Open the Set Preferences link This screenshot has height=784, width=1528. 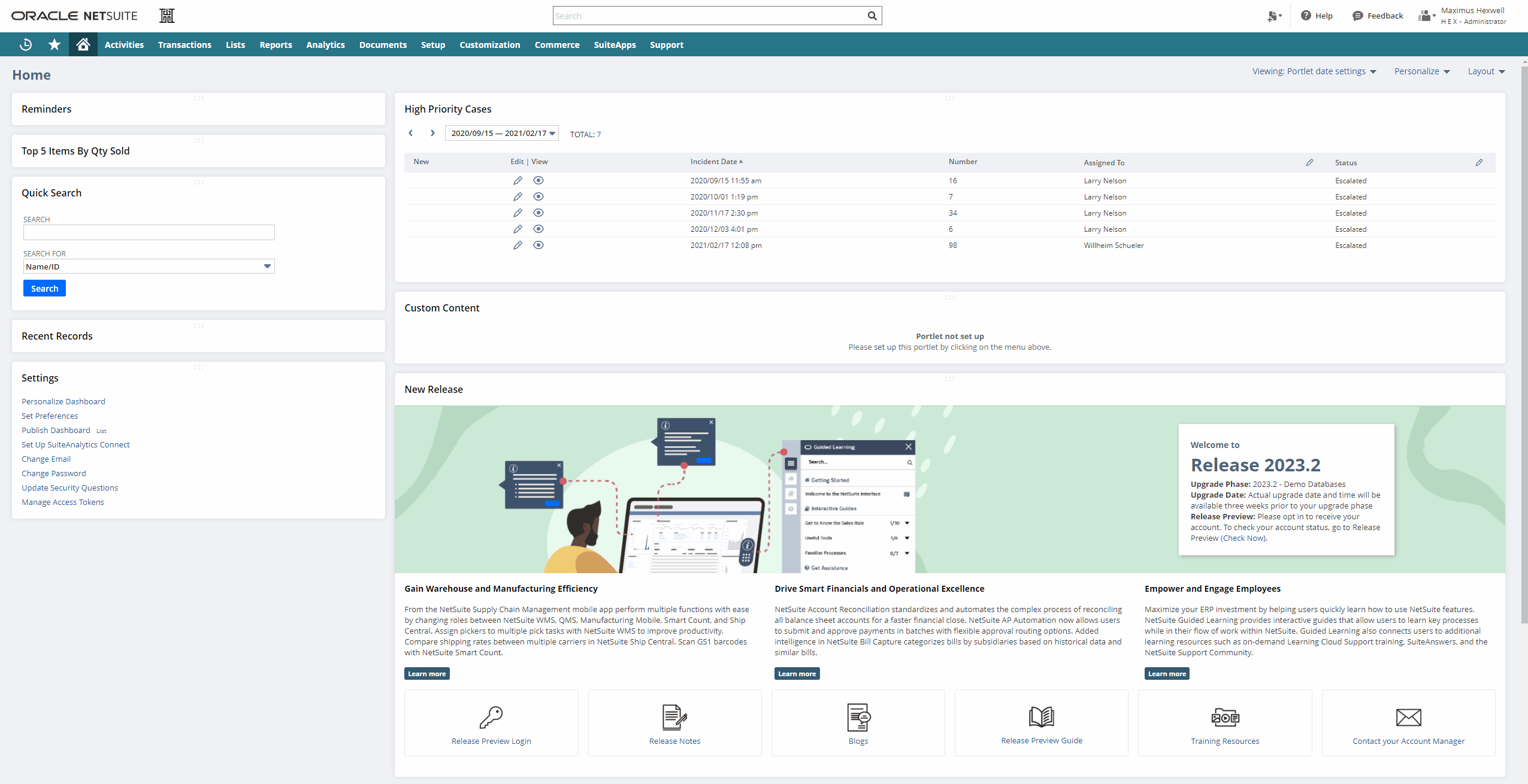click(x=50, y=416)
